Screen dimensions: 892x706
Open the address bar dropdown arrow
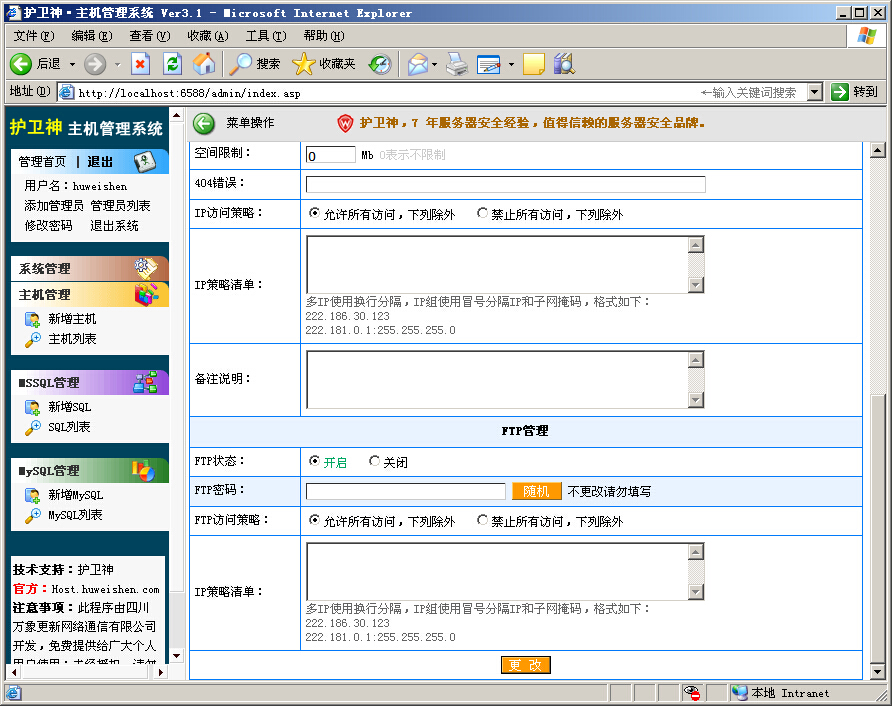(814, 92)
